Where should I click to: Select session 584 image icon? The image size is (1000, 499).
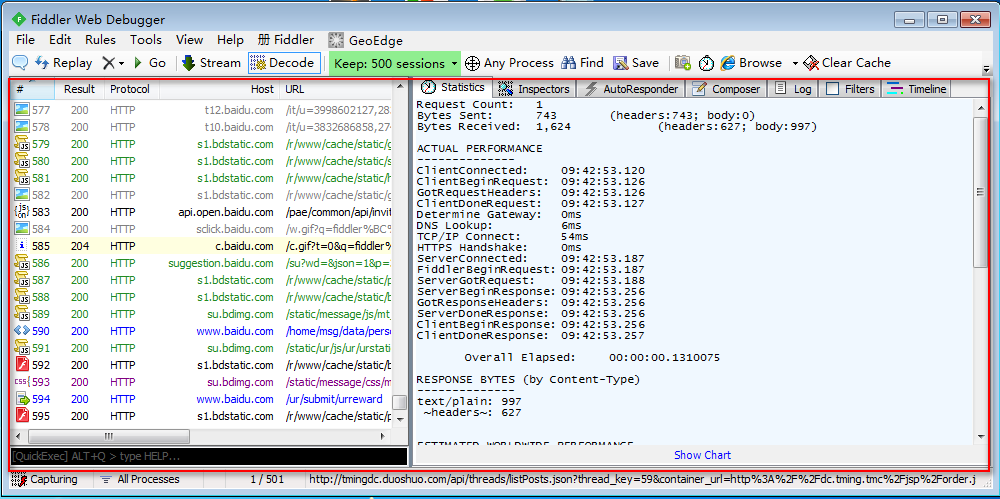pos(21,228)
